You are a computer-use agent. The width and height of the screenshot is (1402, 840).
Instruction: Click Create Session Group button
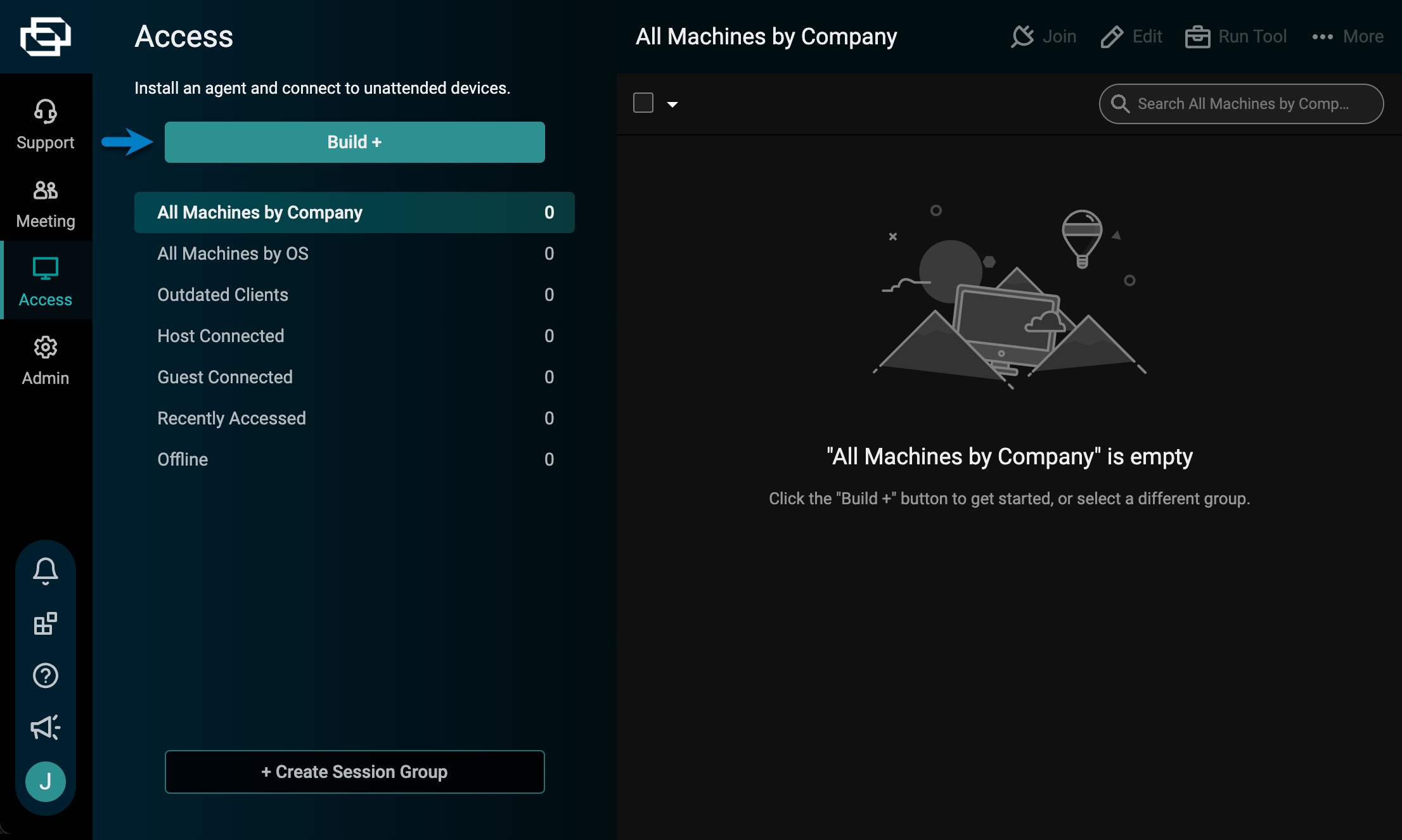click(x=354, y=772)
